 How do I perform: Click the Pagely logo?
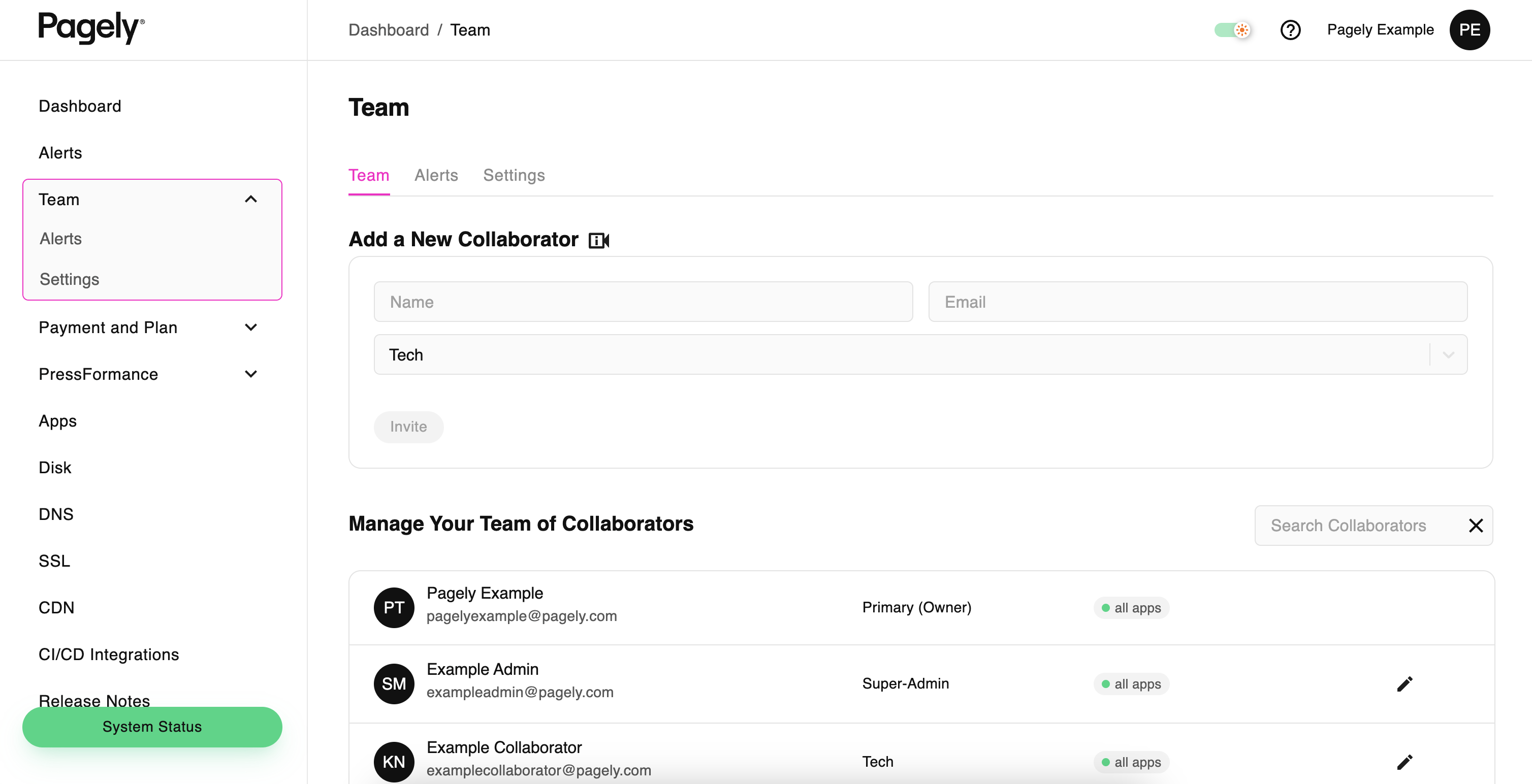pos(91,28)
